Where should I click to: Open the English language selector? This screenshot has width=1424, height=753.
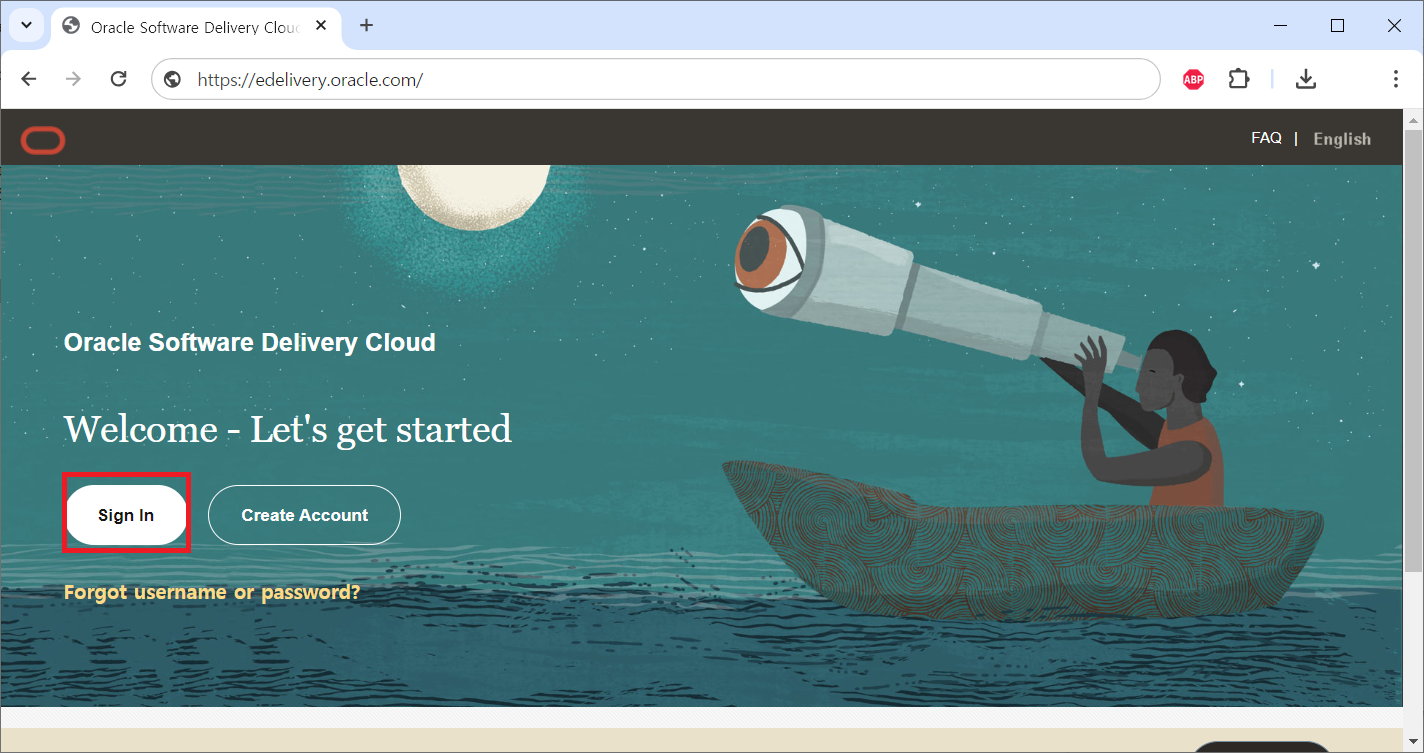1342,139
